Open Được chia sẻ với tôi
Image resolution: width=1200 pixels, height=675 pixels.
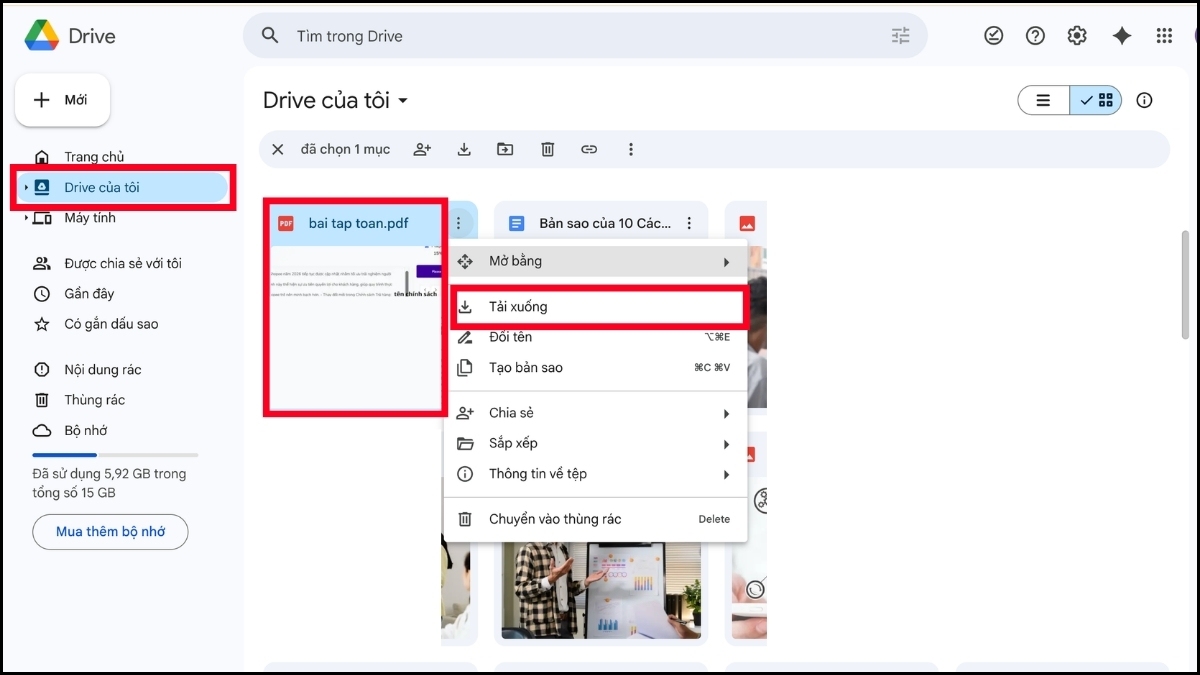click(x=123, y=264)
